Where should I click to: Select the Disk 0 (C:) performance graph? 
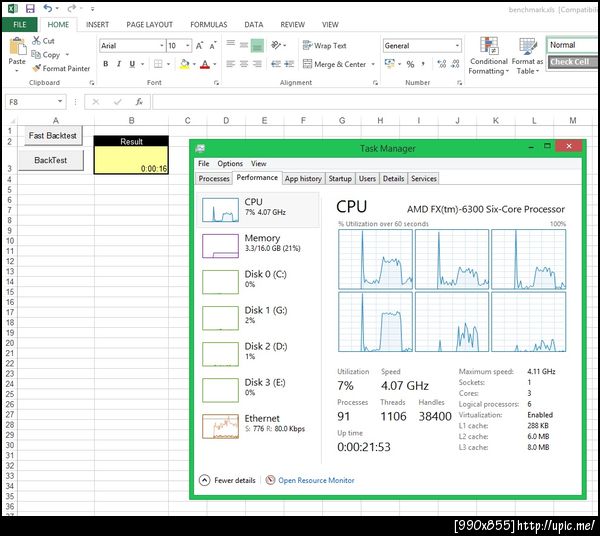(220, 282)
